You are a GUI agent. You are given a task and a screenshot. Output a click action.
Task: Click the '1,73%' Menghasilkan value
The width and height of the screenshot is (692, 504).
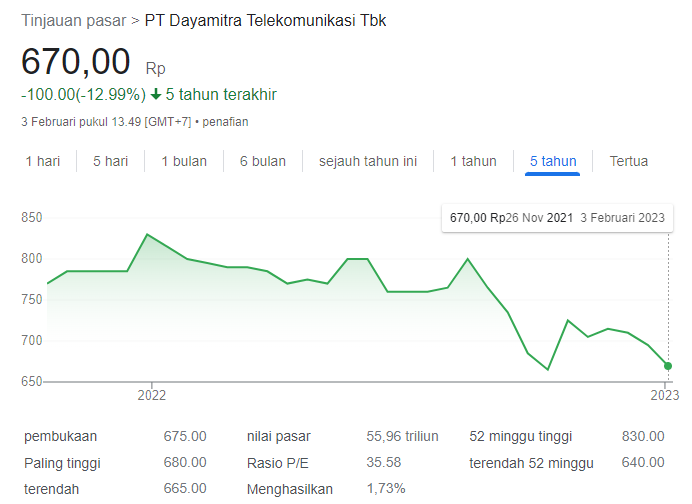pyautogui.click(x=386, y=488)
